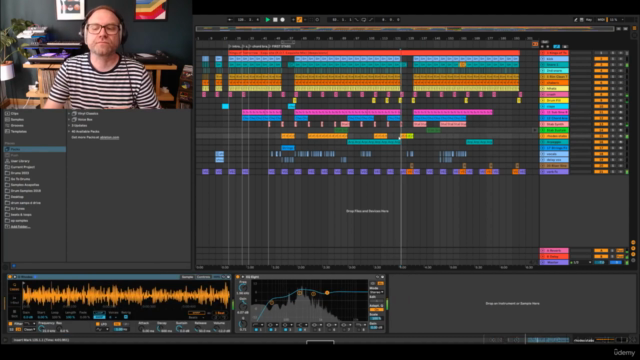Viewport: 640px width, 360px height.
Task: Toggle the EQ Eight power button
Action: coord(238,277)
